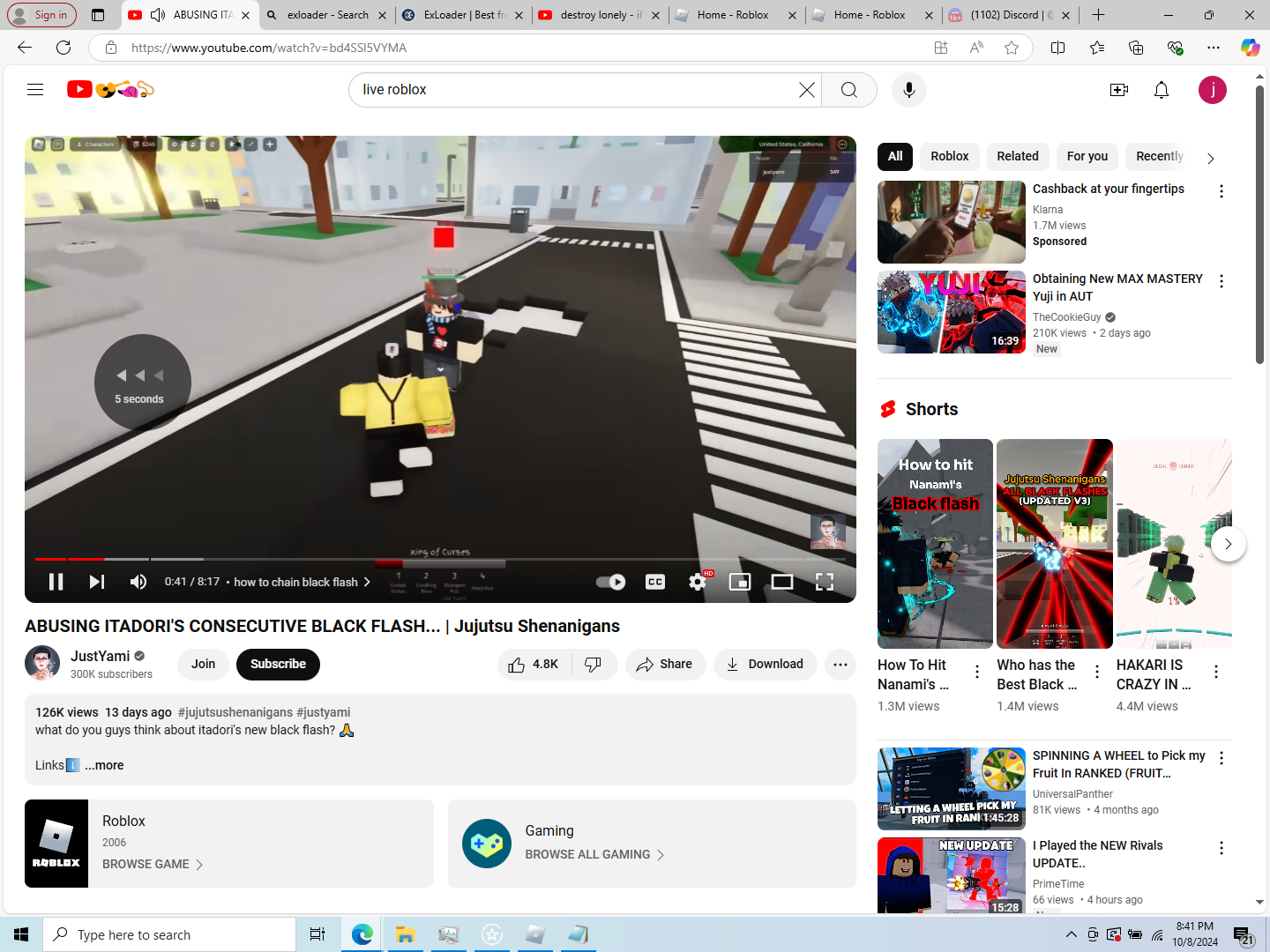Add this page to favorites star
The height and width of the screenshot is (952, 1270).
click(1012, 48)
